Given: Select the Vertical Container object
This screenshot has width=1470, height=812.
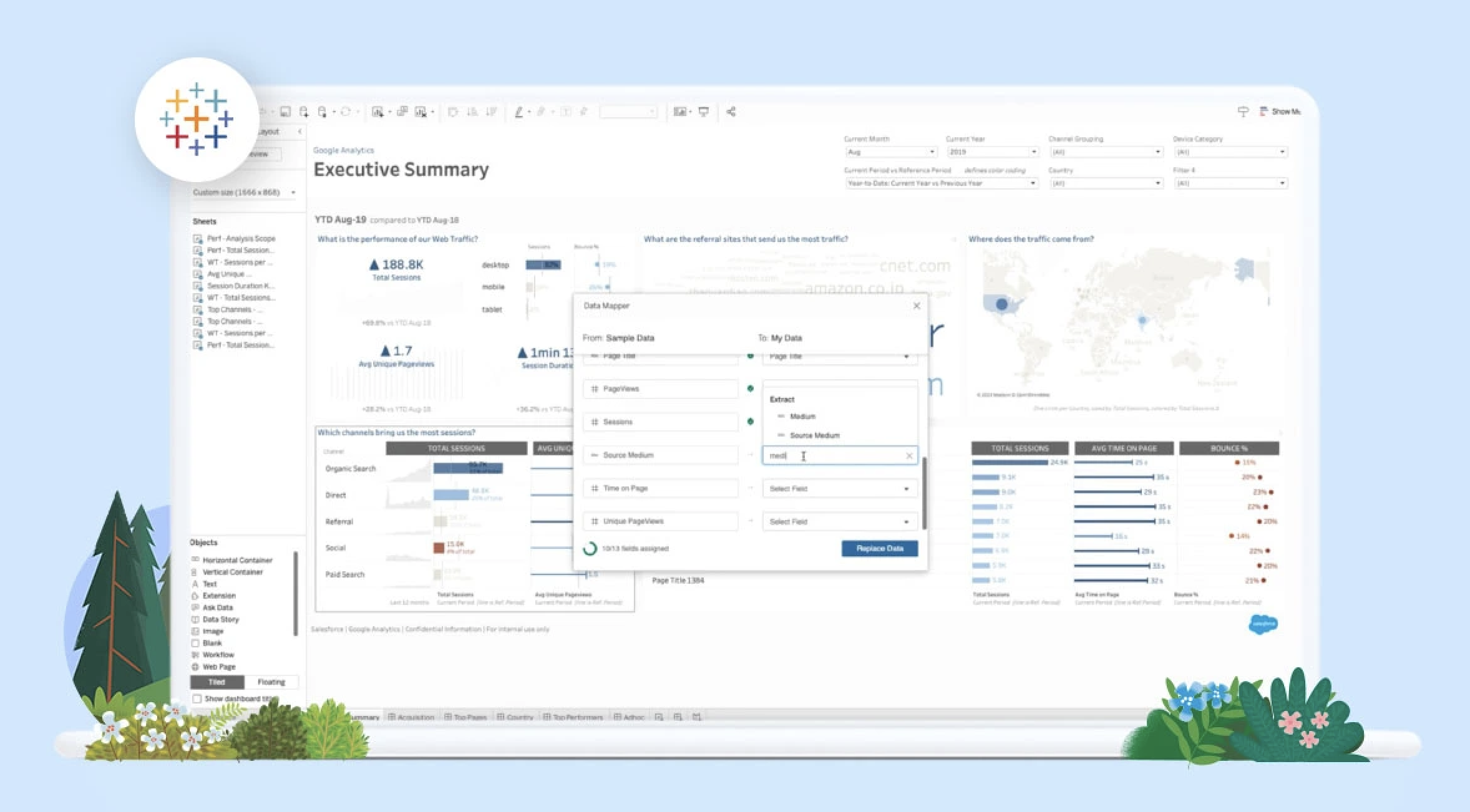Looking at the screenshot, I should (x=227, y=572).
